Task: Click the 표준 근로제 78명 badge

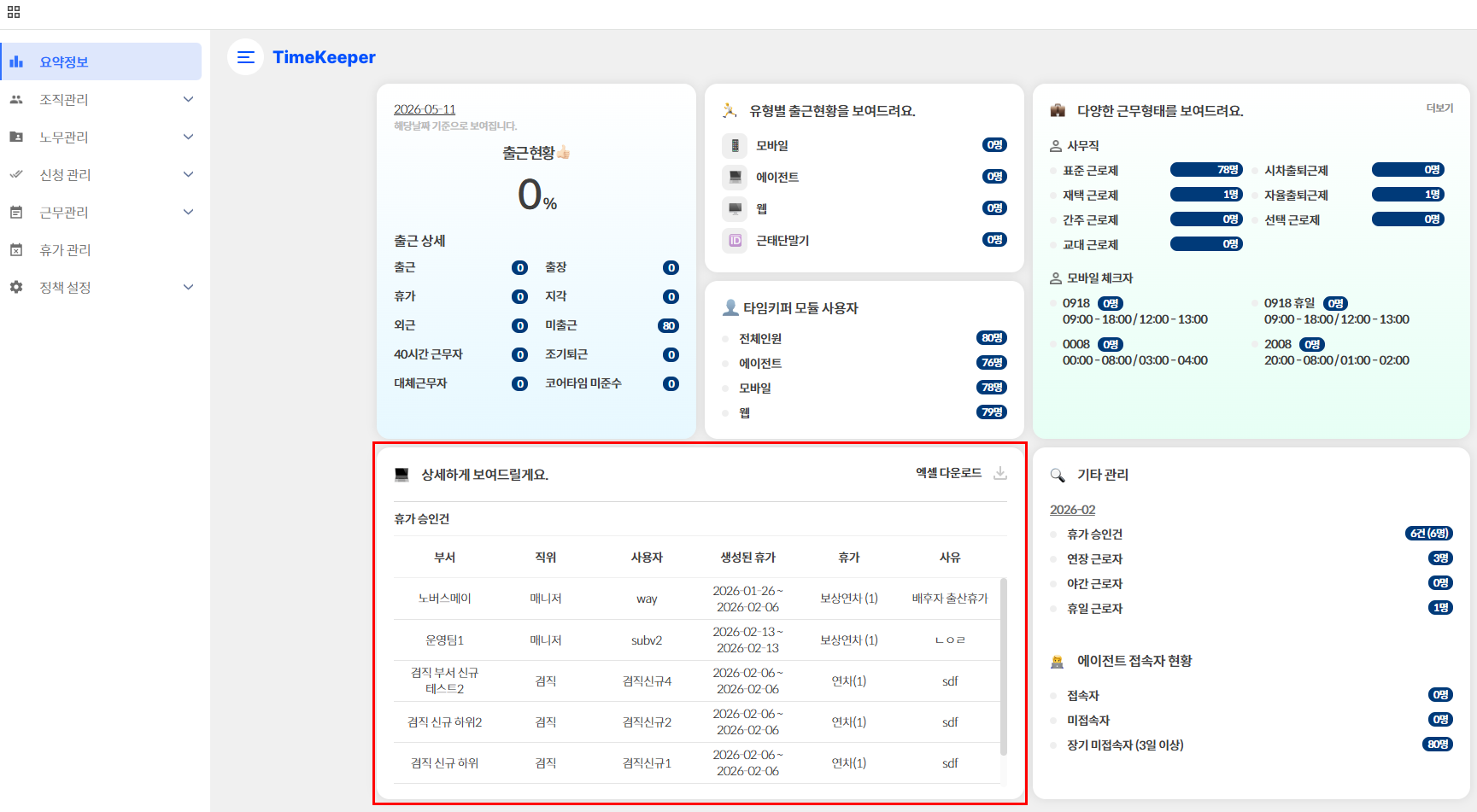Action: (1206, 170)
